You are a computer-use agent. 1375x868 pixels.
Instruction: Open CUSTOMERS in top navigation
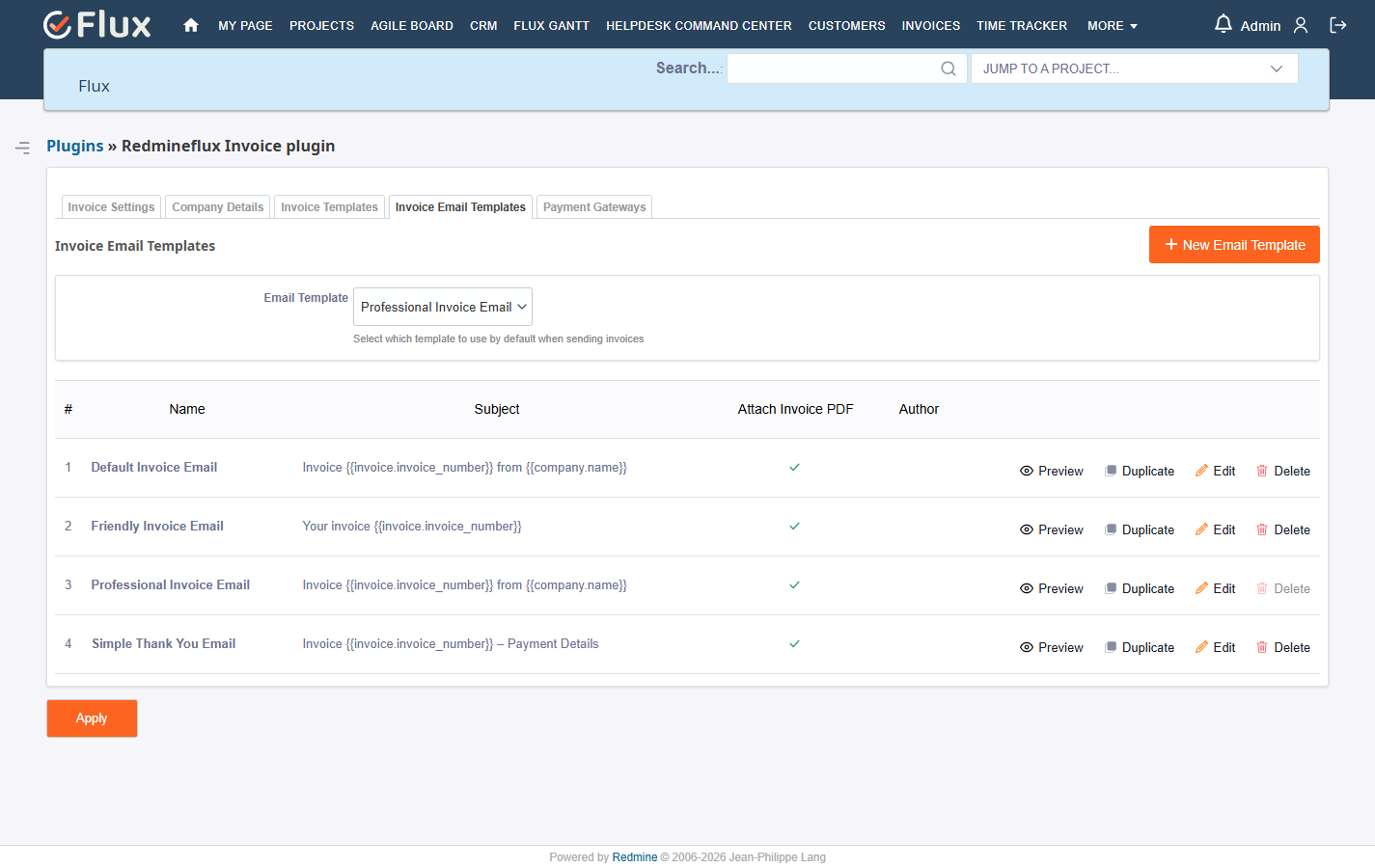(846, 26)
